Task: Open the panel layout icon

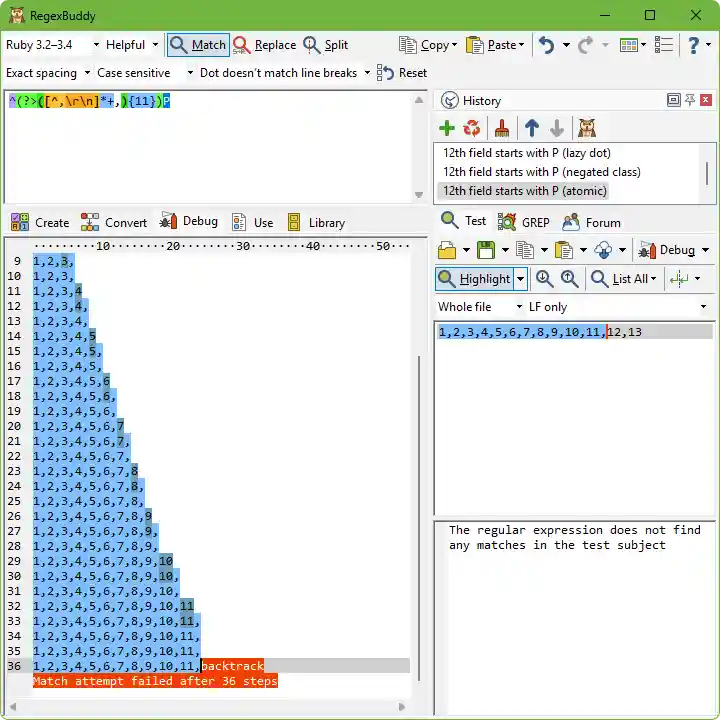Action: pyautogui.click(x=629, y=45)
